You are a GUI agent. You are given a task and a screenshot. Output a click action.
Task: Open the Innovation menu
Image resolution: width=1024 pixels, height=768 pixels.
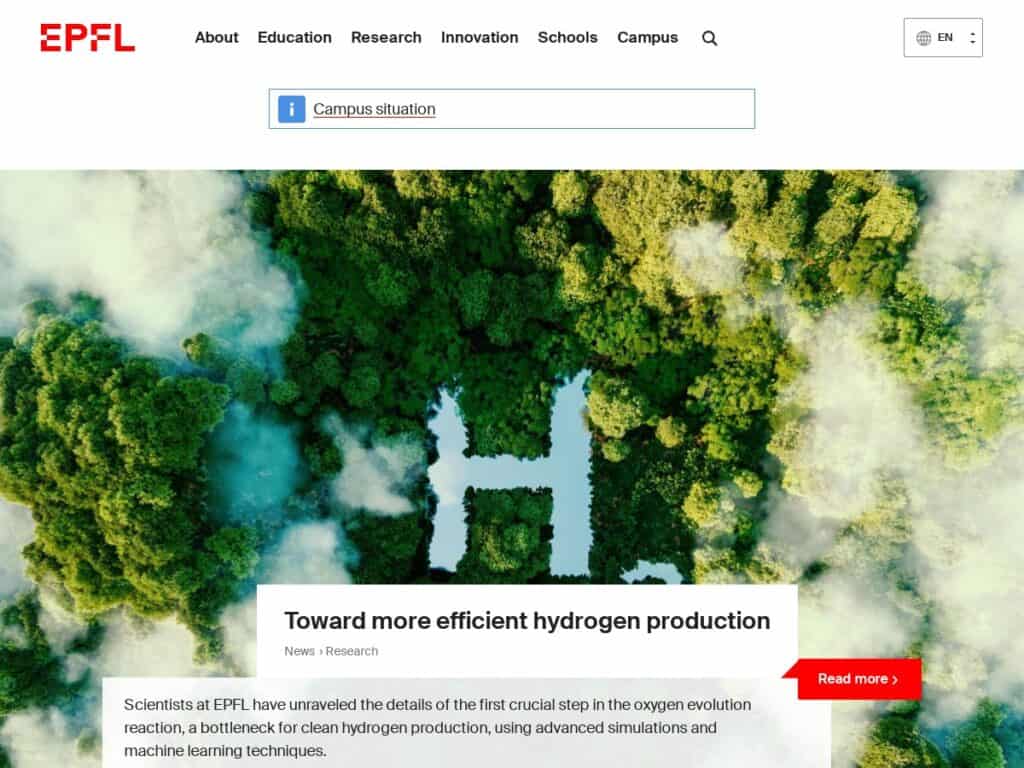point(479,38)
